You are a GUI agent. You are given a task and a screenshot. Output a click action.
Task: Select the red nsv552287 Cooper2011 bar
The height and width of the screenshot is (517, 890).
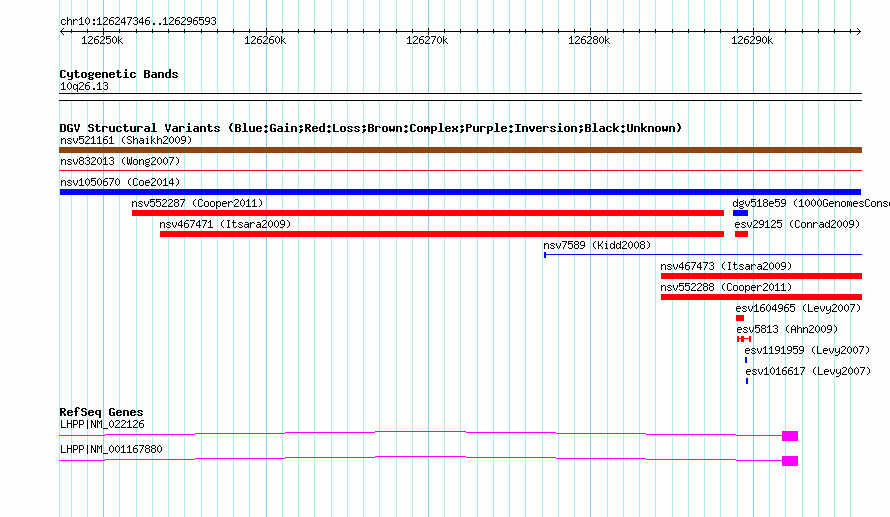tap(428, 213)
